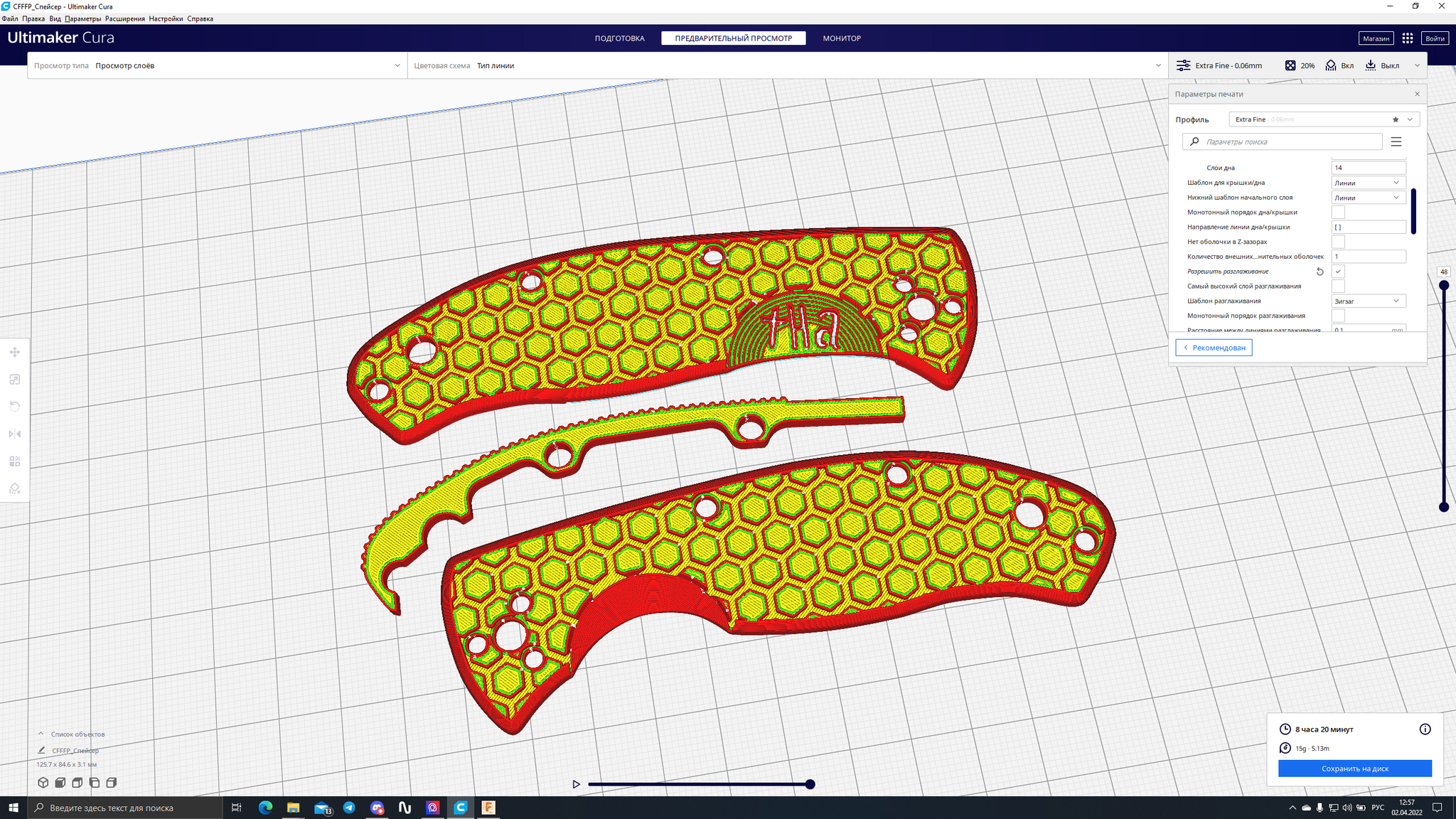
Task: Click the Войти sign-in button
Action: [1435, 38]
